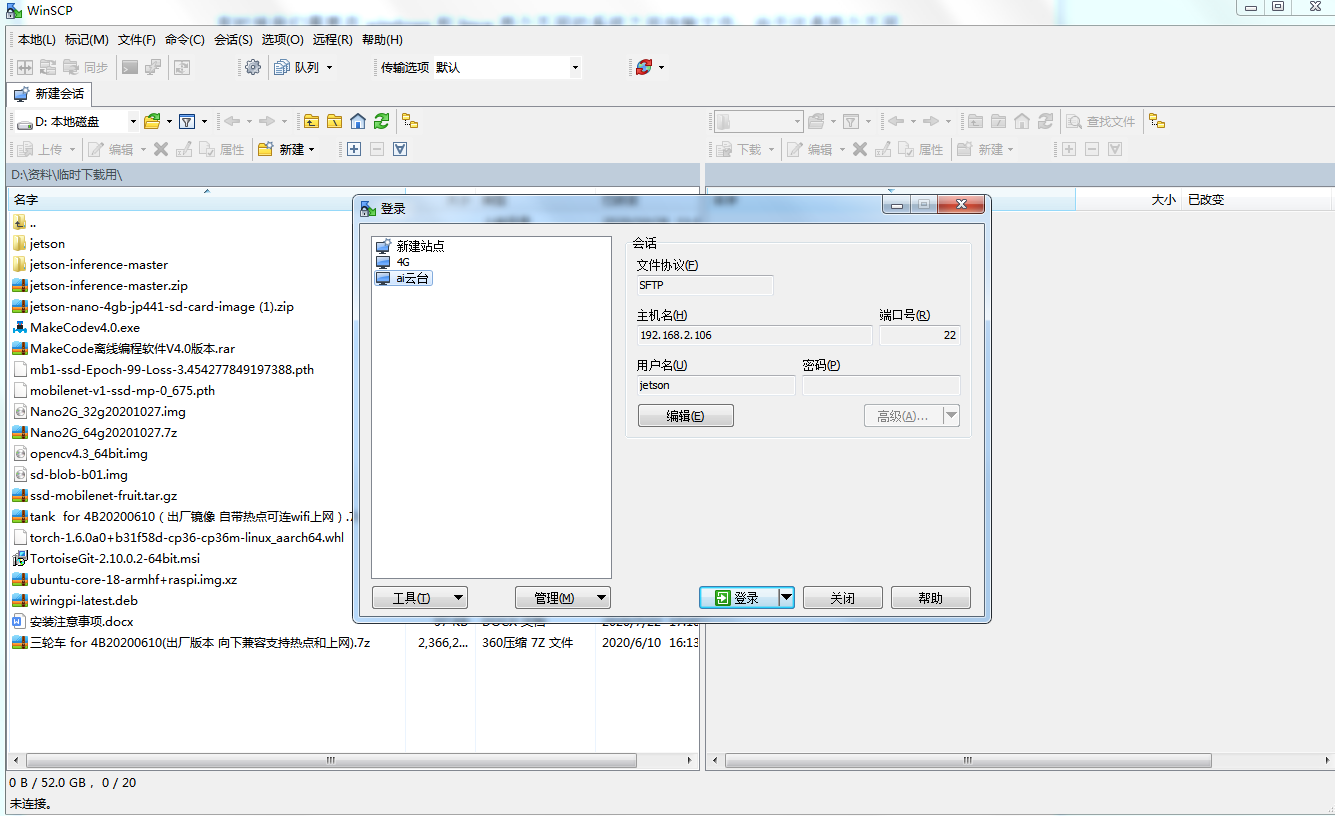This screenshot has height=816, width=1335.
Task: Switch to the 新建会话 tab
Action: [x=49, y=94]
